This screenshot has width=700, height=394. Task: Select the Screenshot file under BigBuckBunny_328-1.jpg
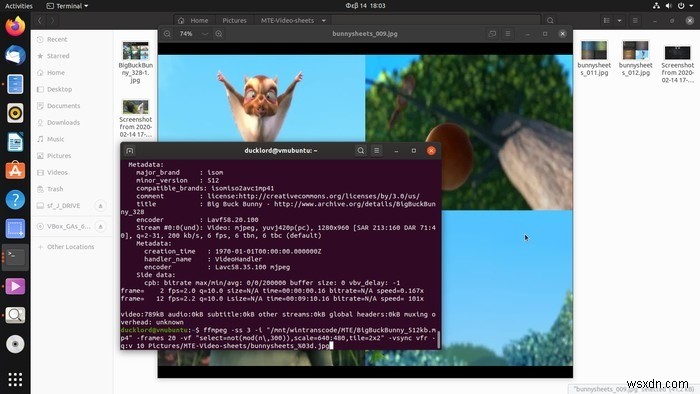click(x=135, y=118)
